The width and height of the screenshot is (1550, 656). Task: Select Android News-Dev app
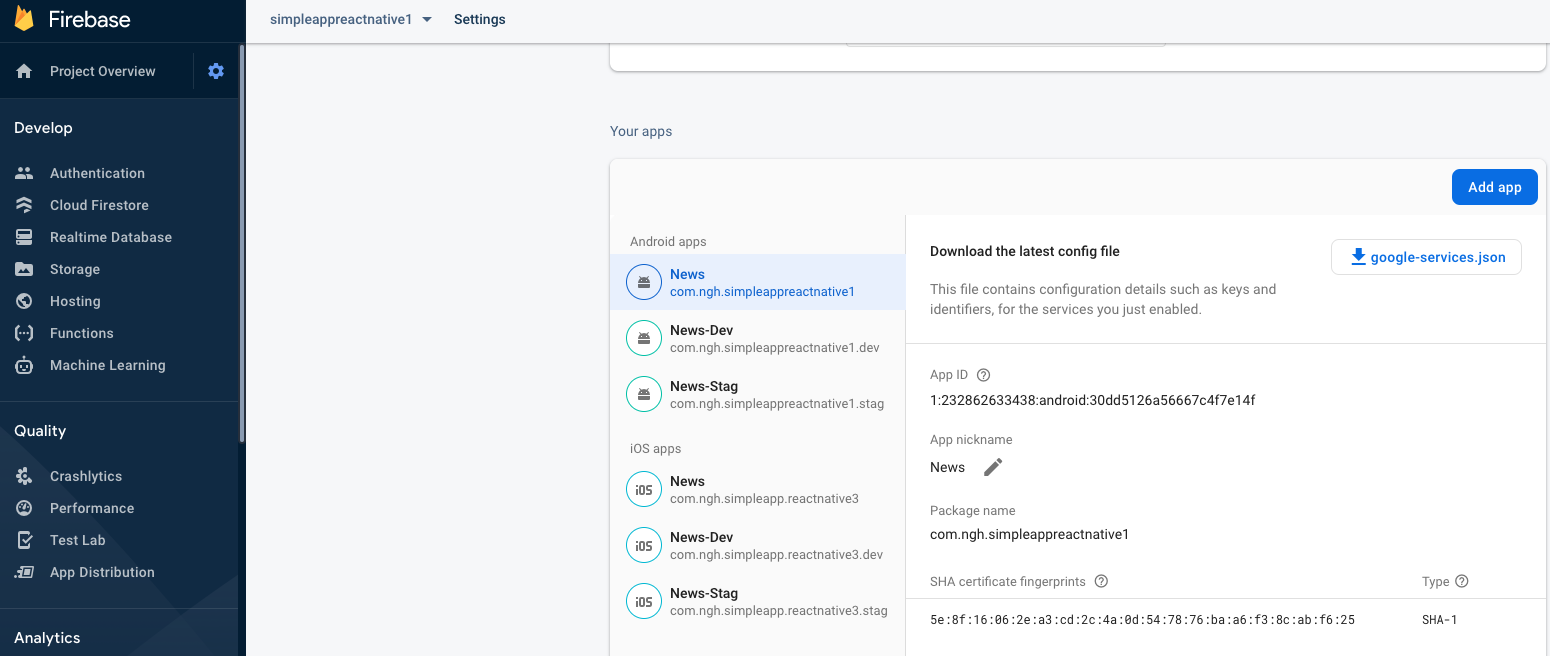[x=757, y=338]
